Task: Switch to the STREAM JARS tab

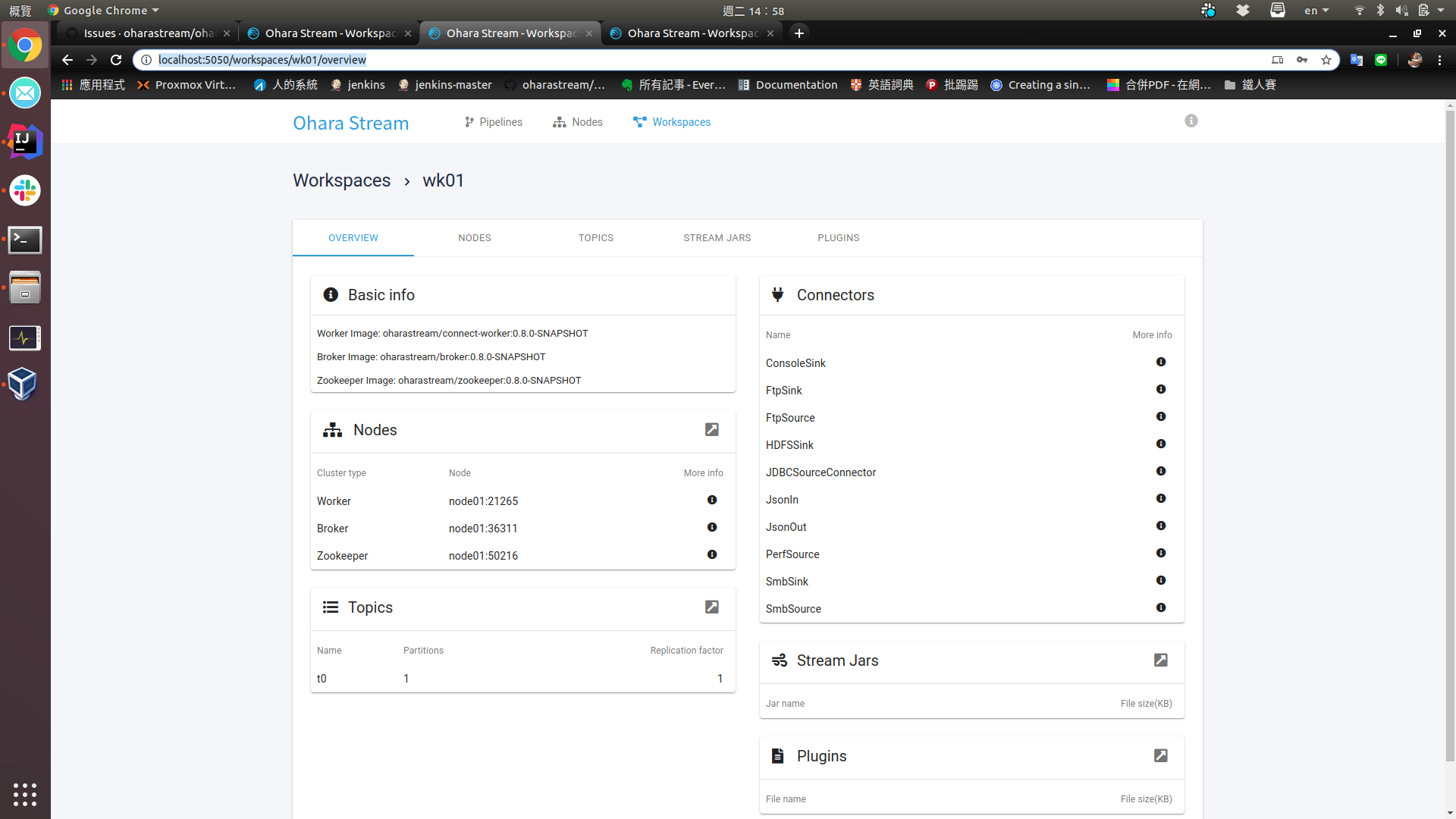Action: coord(717,238)
